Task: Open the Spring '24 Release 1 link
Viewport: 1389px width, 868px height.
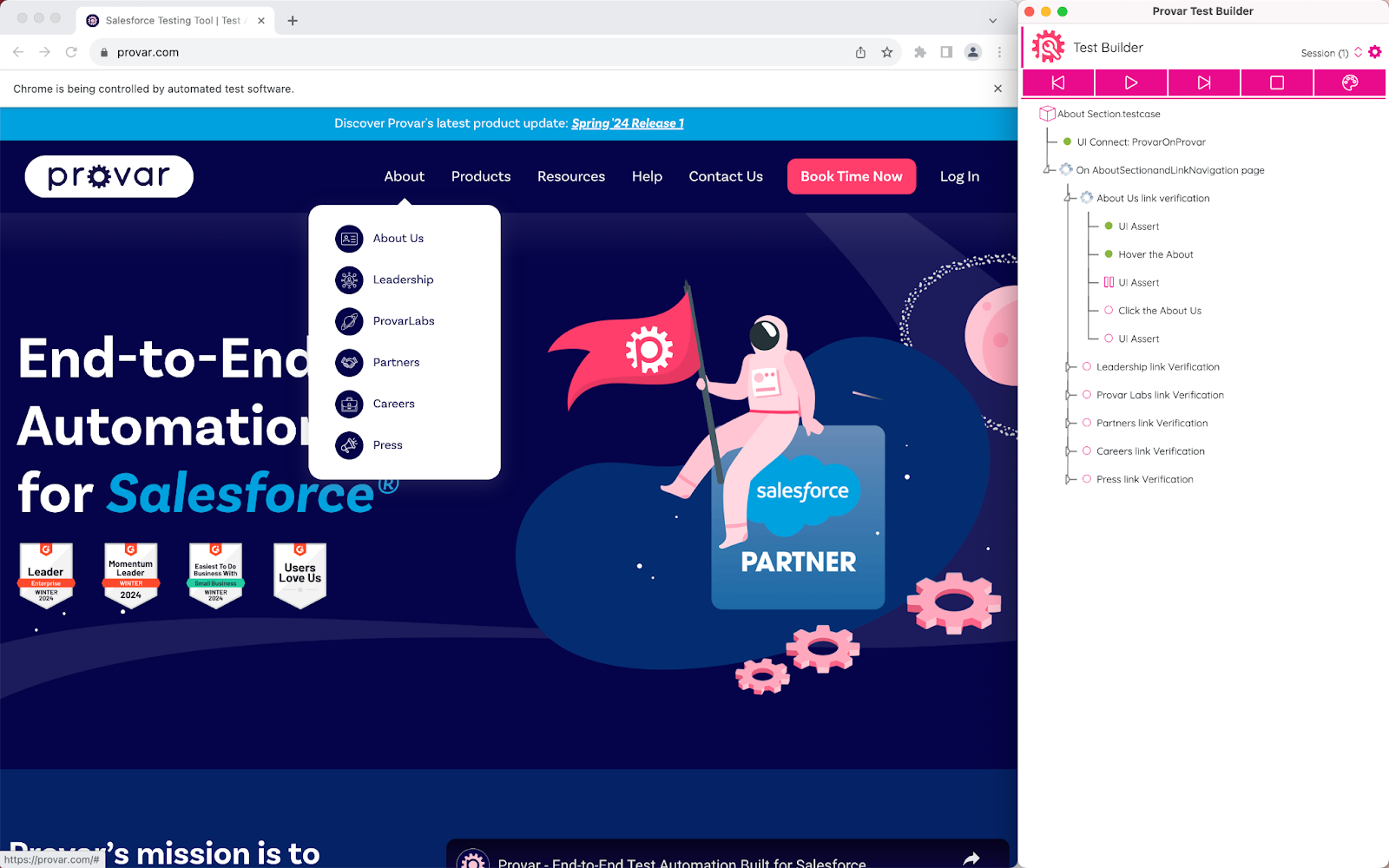Action: point(628,123)
